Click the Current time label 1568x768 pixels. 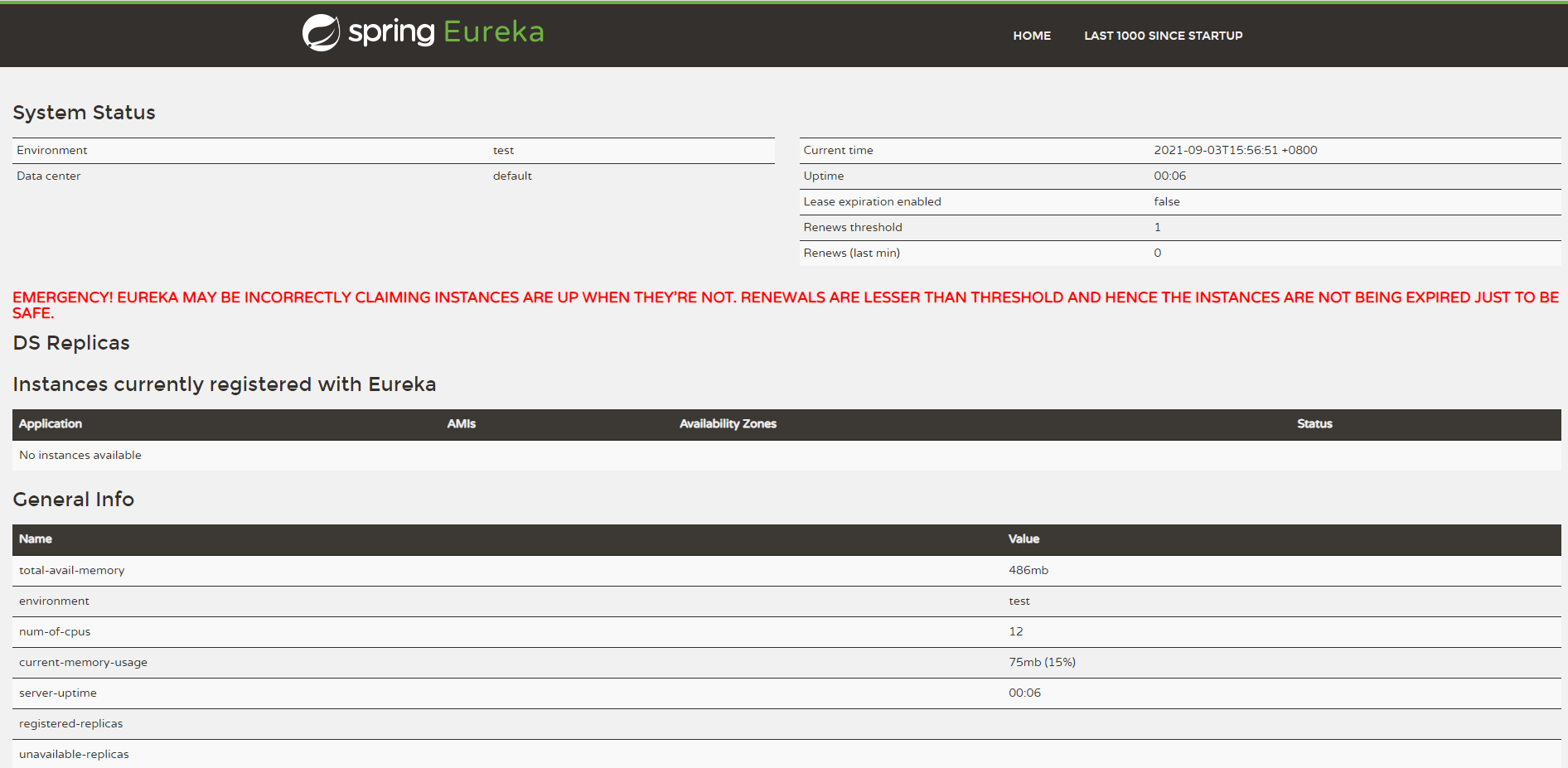click(838, 150)
